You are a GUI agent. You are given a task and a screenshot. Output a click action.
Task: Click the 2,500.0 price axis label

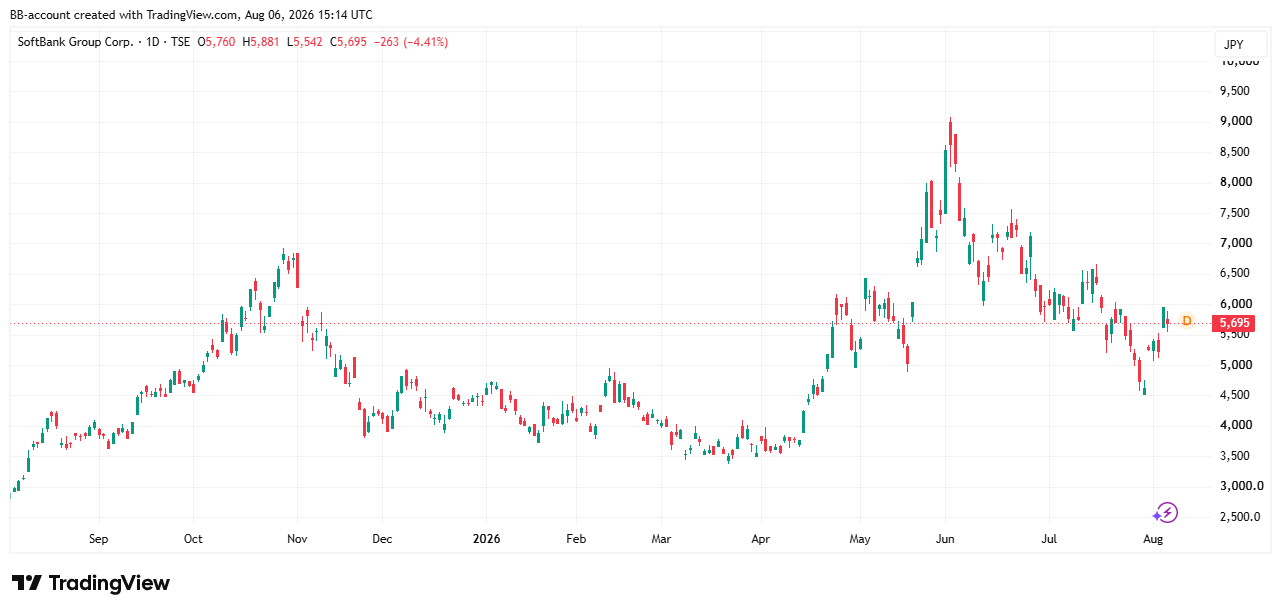[x=1238, y=517]
